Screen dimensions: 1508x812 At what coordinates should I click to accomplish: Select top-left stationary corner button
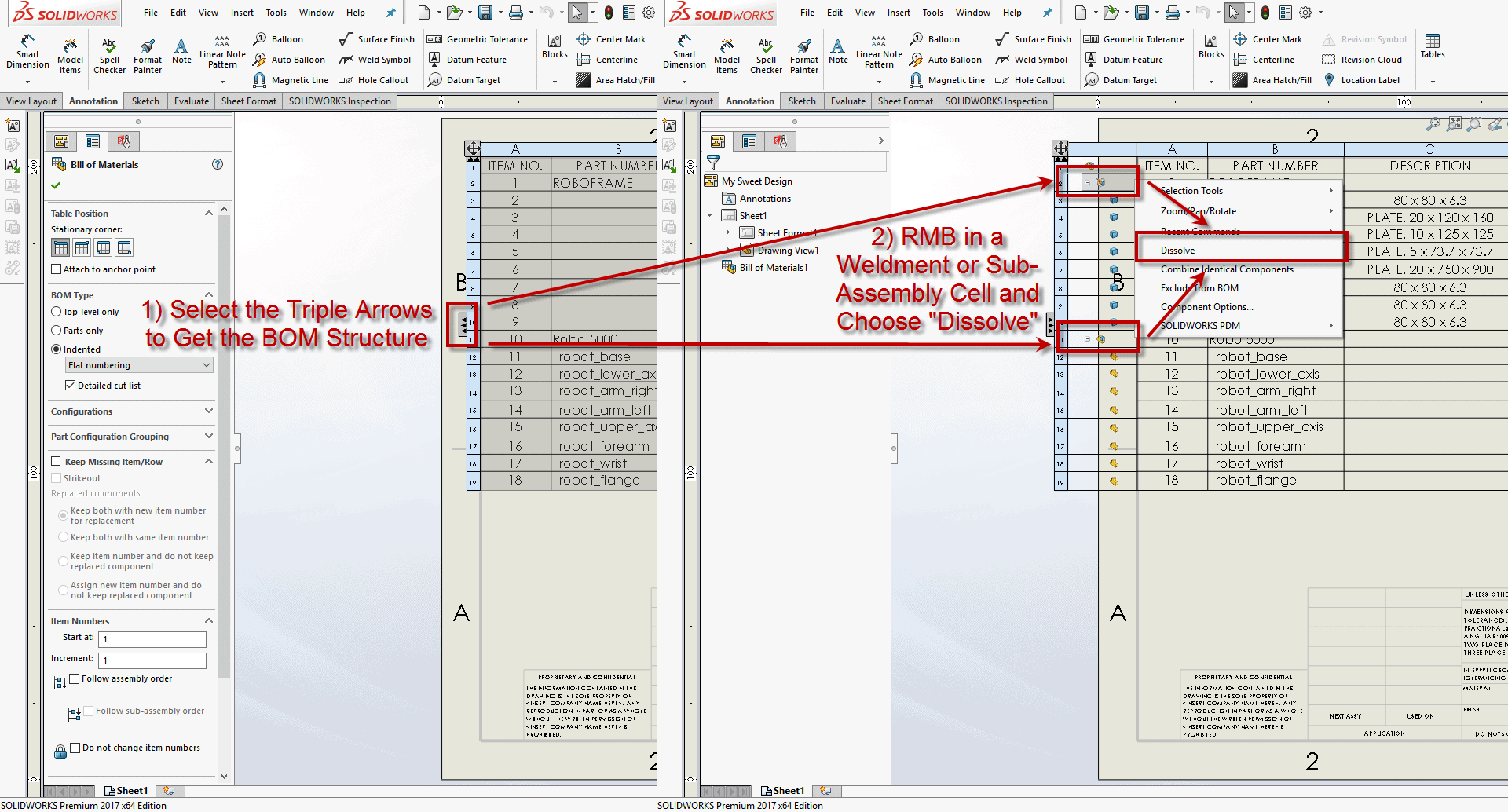[60, 248]
